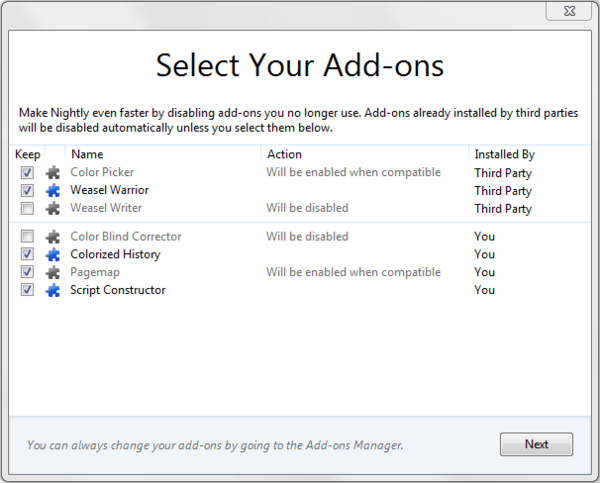Click the Weasel Writer add-on icon
This screenshot has width=600, height=483.
[x=52, y=208]
